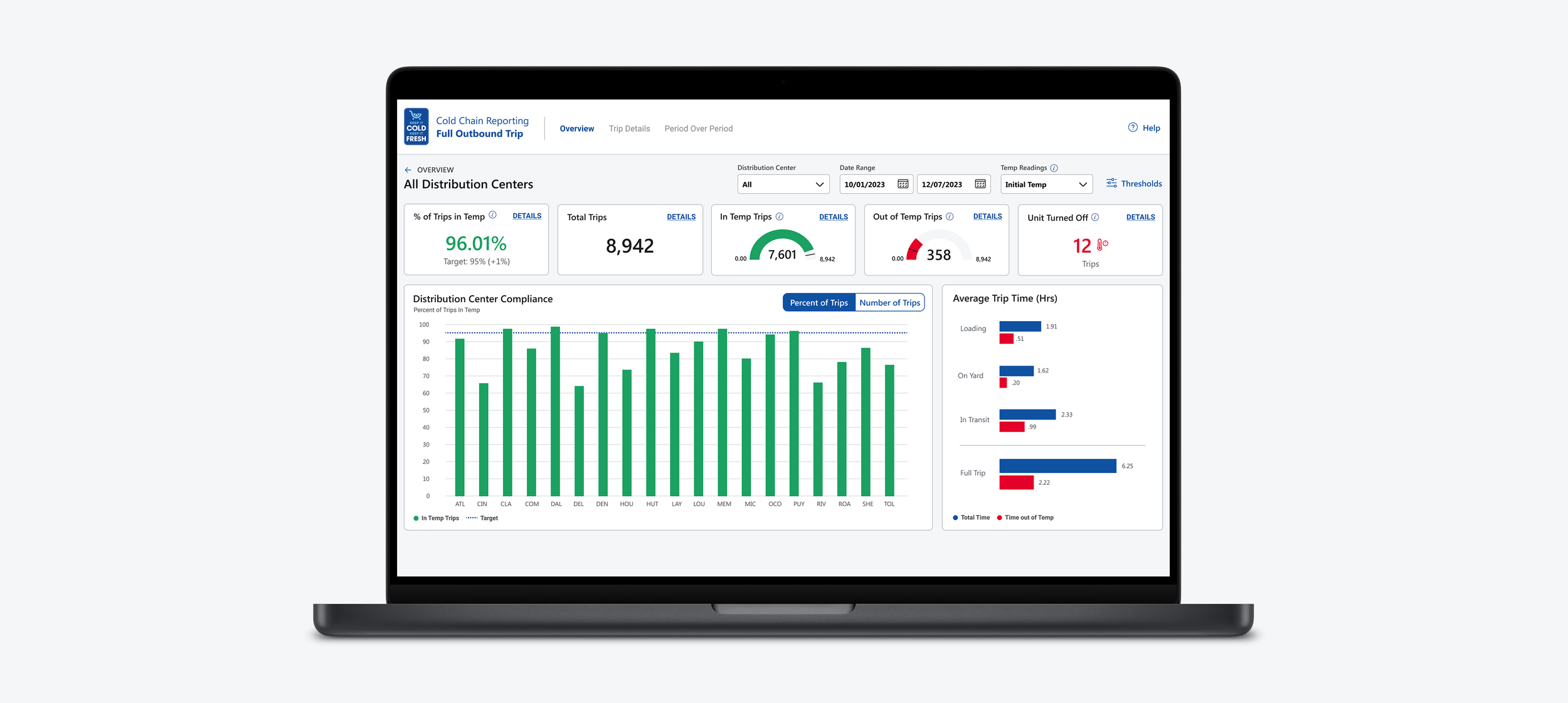Click info icon beside Out of Temp Trips
Screen dimensions: 1568x703
coord(950,216)
